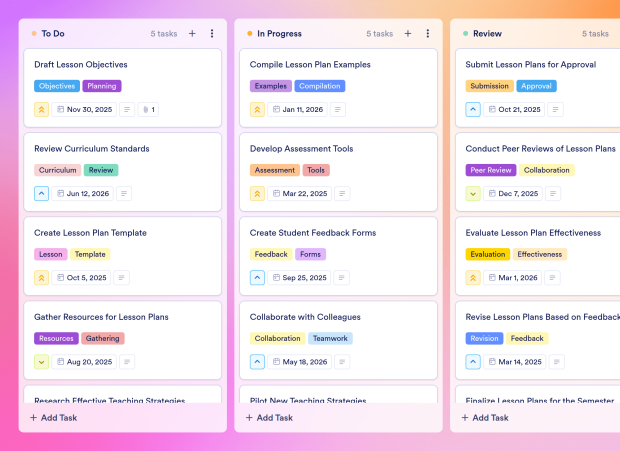Add a task via To Do plus icon
620x451 pixels.
192,34
